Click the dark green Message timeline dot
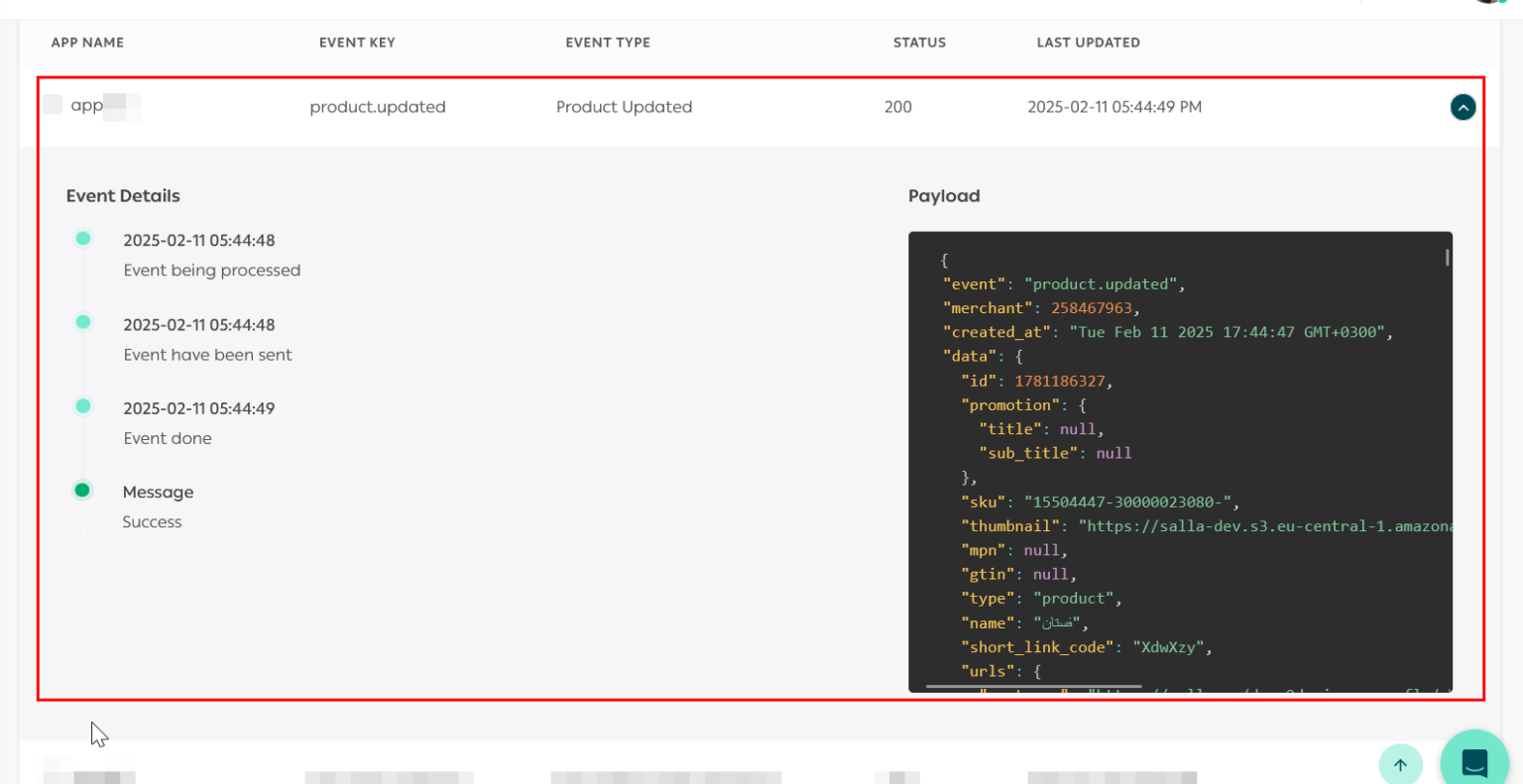1523x784 pixels. pos(82,490)
